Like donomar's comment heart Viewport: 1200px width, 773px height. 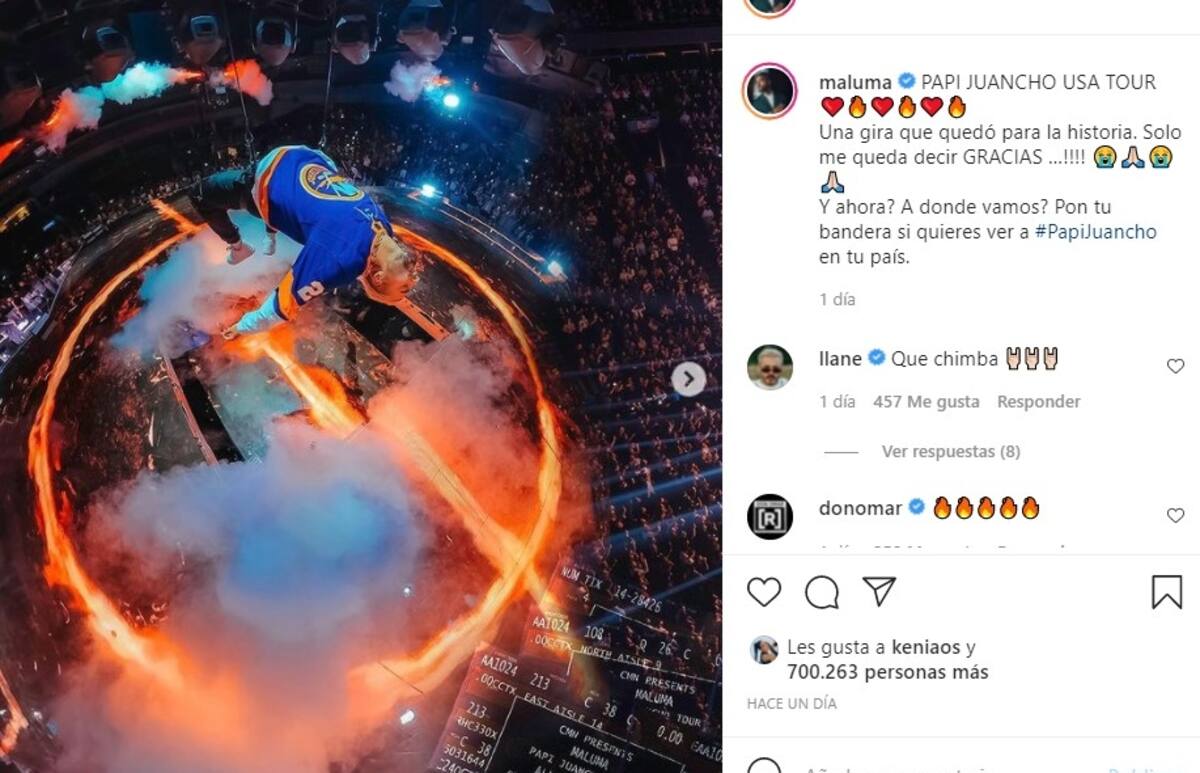(x=1176, y=515)
